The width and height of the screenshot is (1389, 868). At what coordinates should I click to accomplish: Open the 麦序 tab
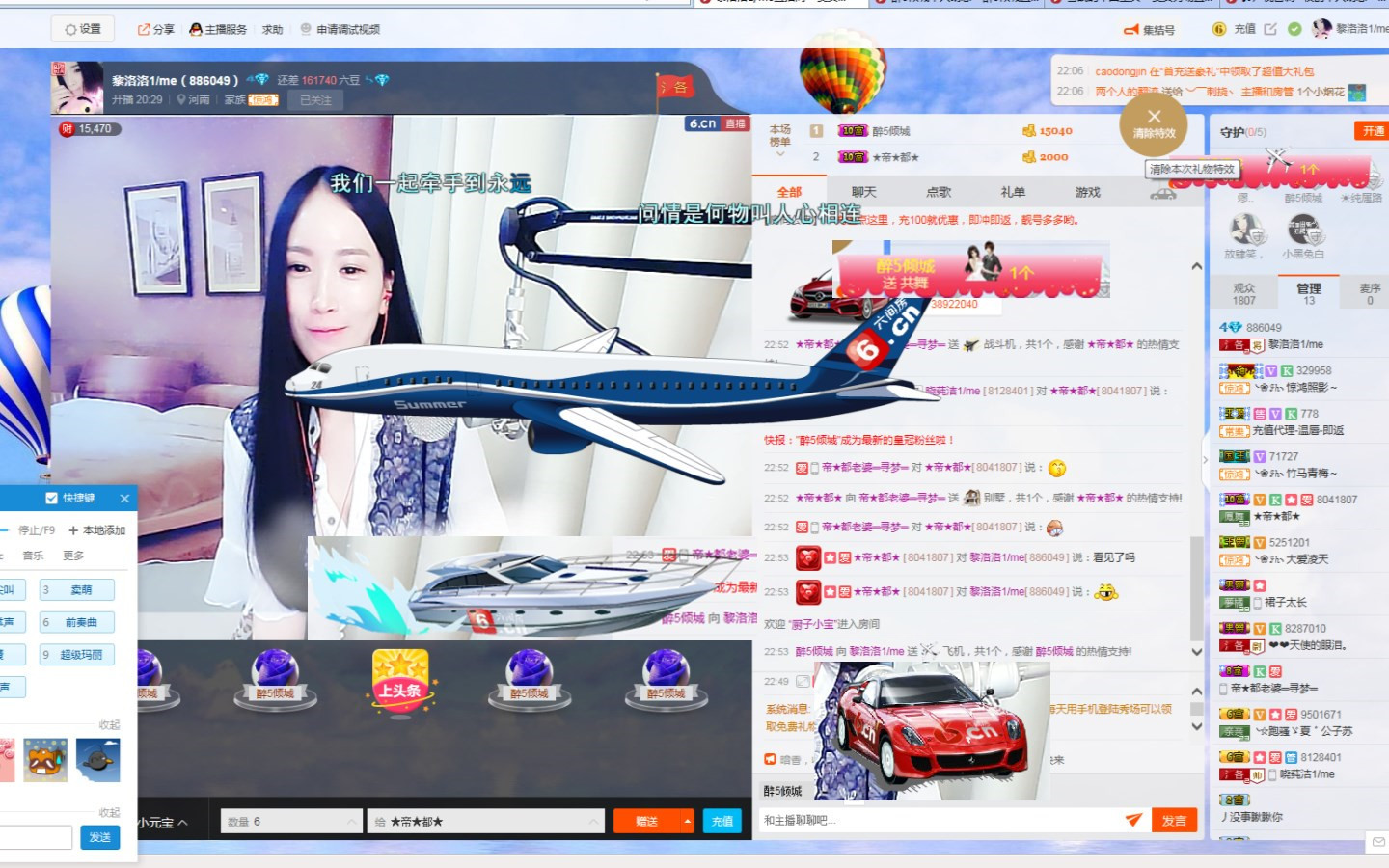(1370, 294)
